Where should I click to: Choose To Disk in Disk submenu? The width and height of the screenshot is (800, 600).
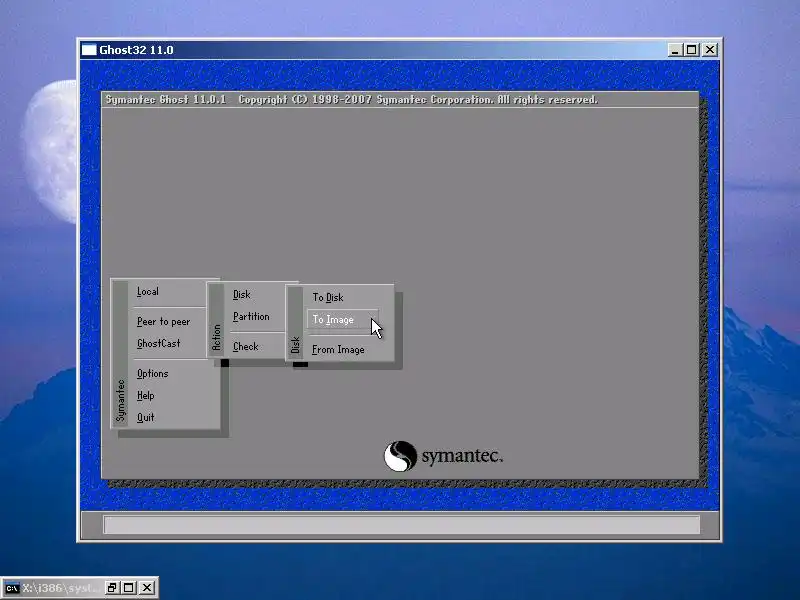(x=328, y=297)
